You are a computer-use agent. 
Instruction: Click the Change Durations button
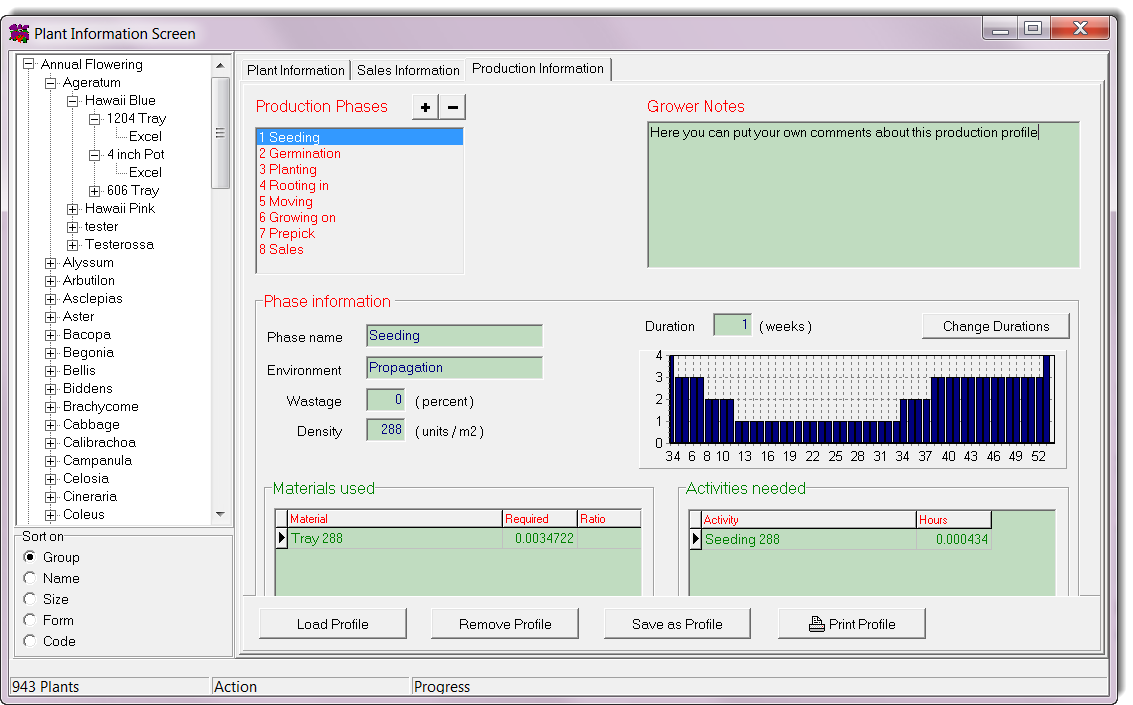(x=995, y=326)
